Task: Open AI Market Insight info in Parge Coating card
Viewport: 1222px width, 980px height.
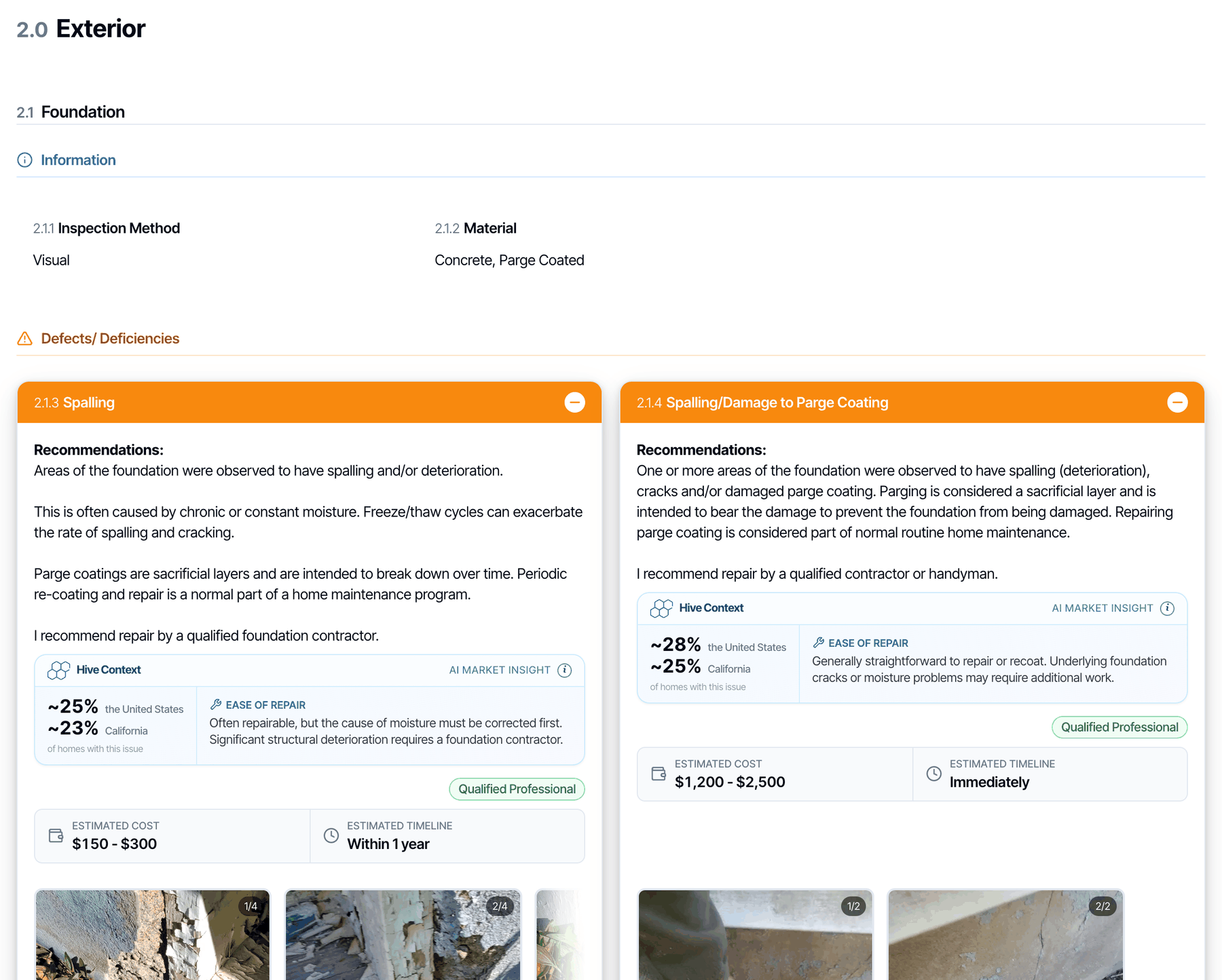Action: (x=1167, y=609)
